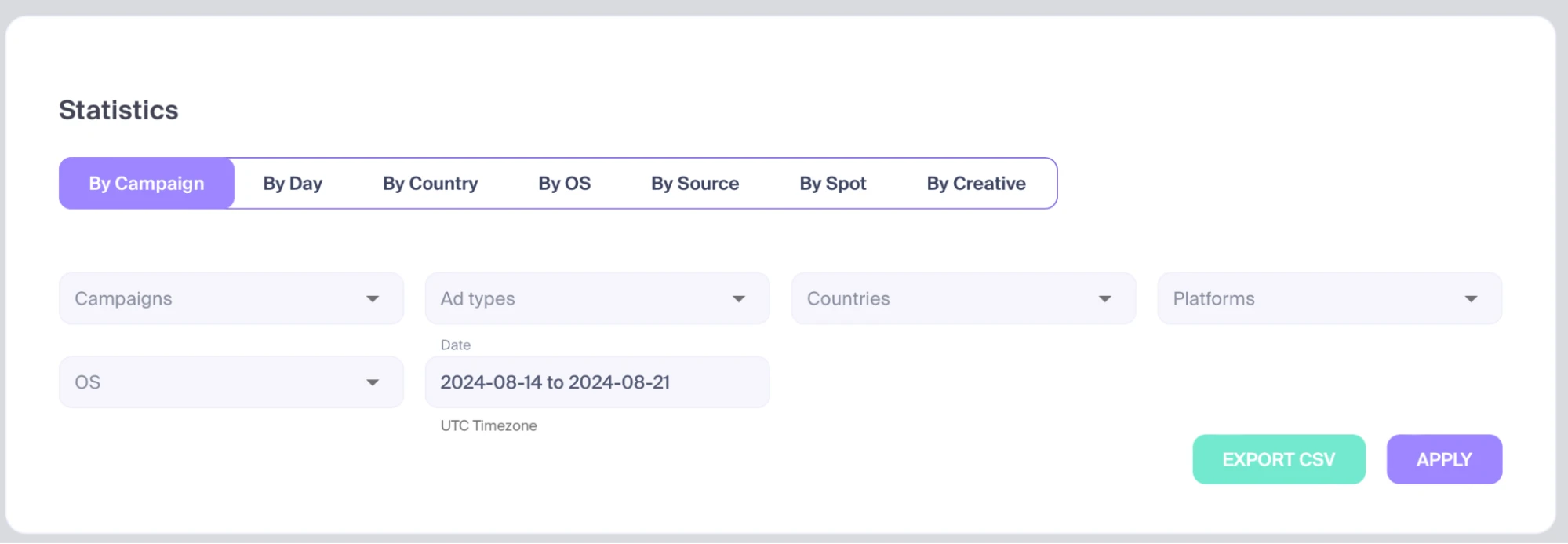Open the By OS tab

pyautogui.click(x=565, y=184)
